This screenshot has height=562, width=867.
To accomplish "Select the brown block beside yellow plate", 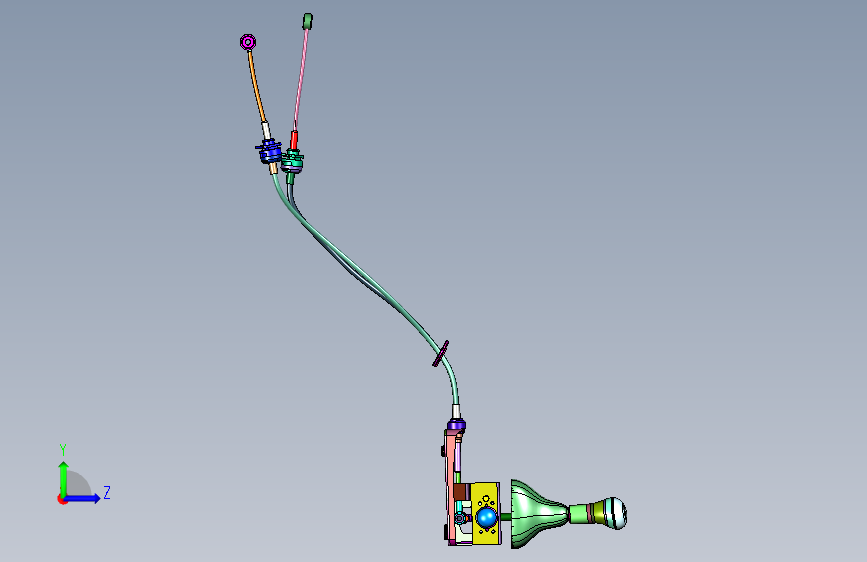I will [461, 491].
